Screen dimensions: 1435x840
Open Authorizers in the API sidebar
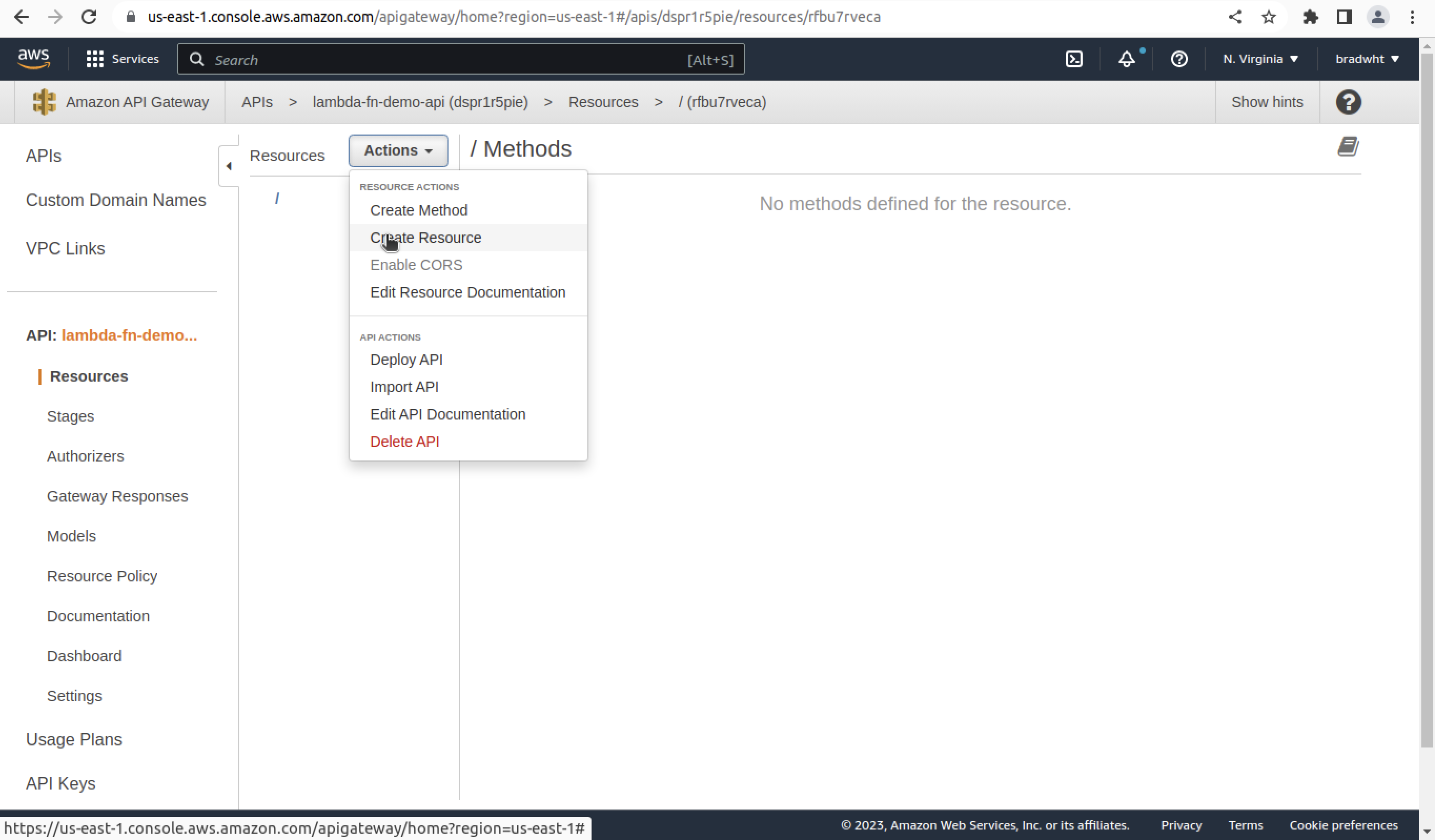click(85, 456)
